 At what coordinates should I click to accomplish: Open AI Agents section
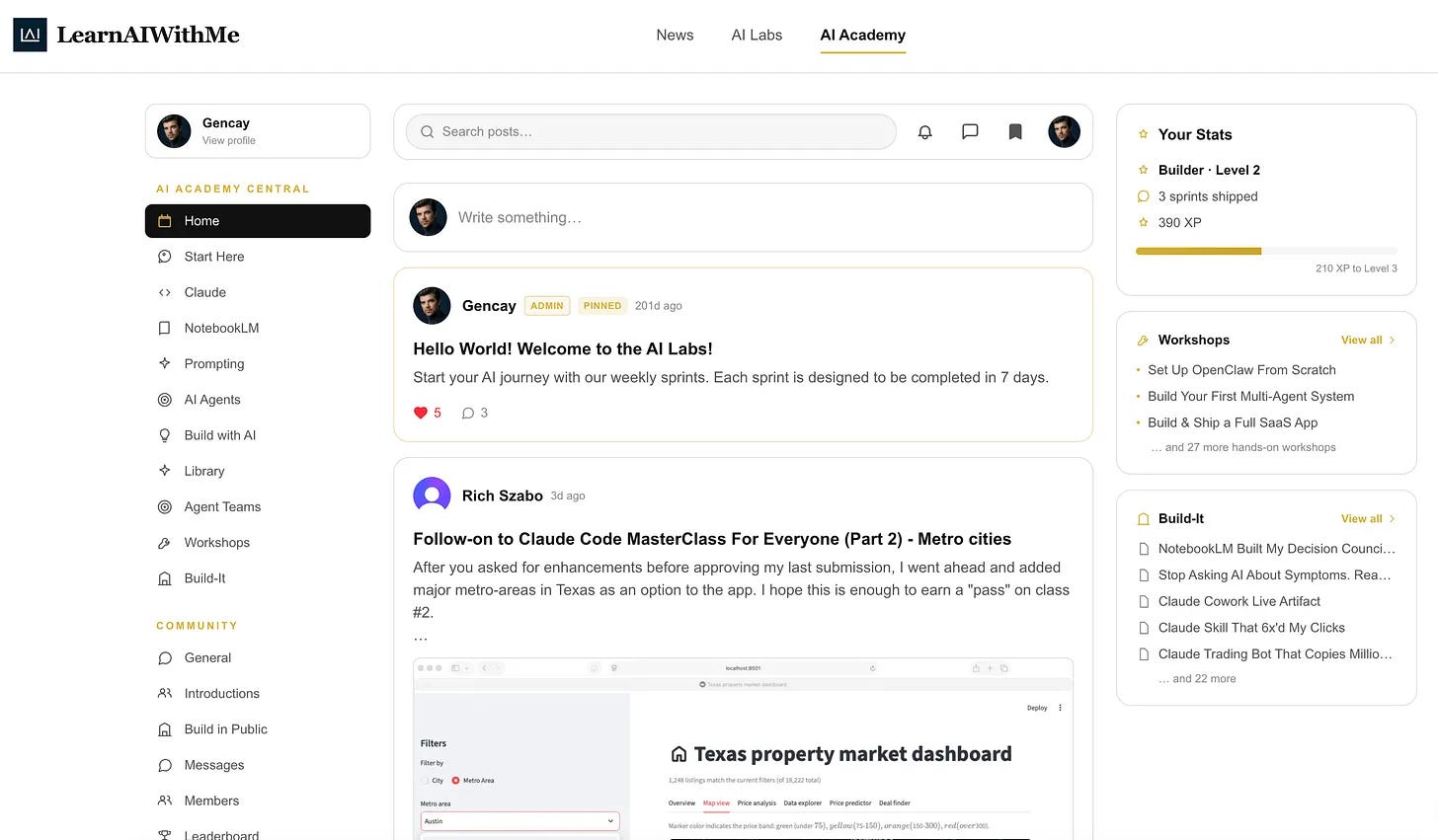click(x=258, y=400)
